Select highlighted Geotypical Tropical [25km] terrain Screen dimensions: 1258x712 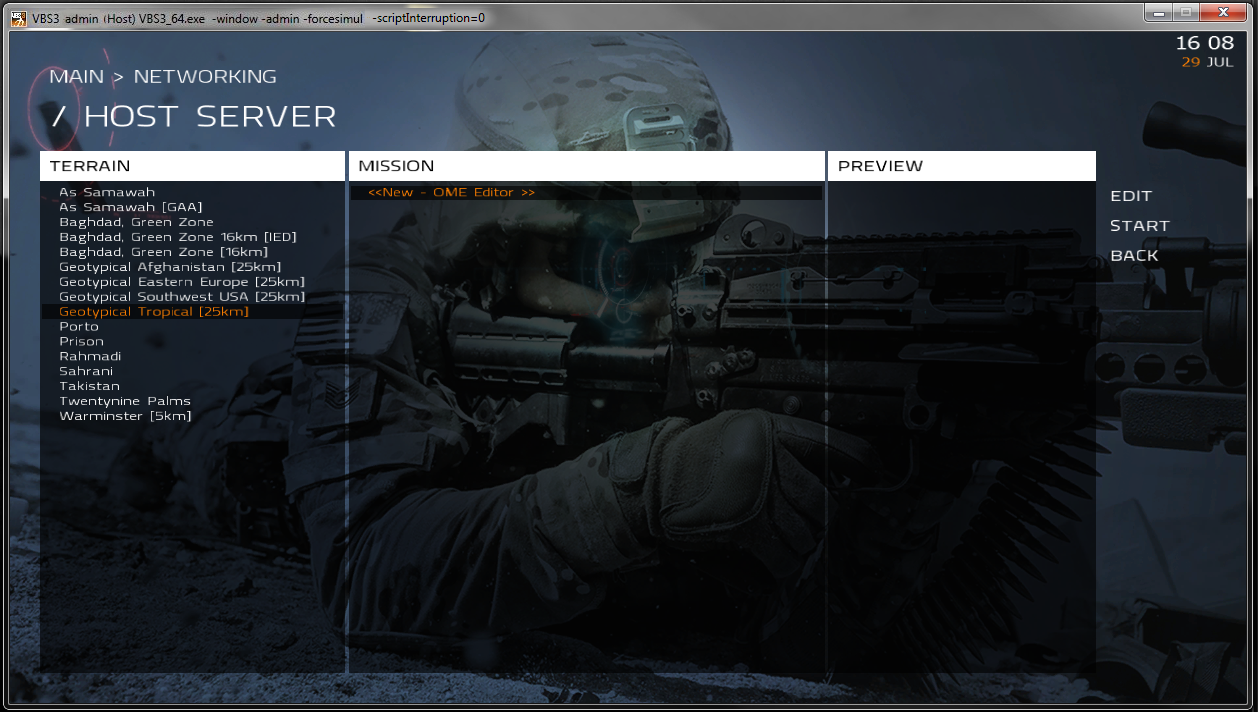click(192, 312)
